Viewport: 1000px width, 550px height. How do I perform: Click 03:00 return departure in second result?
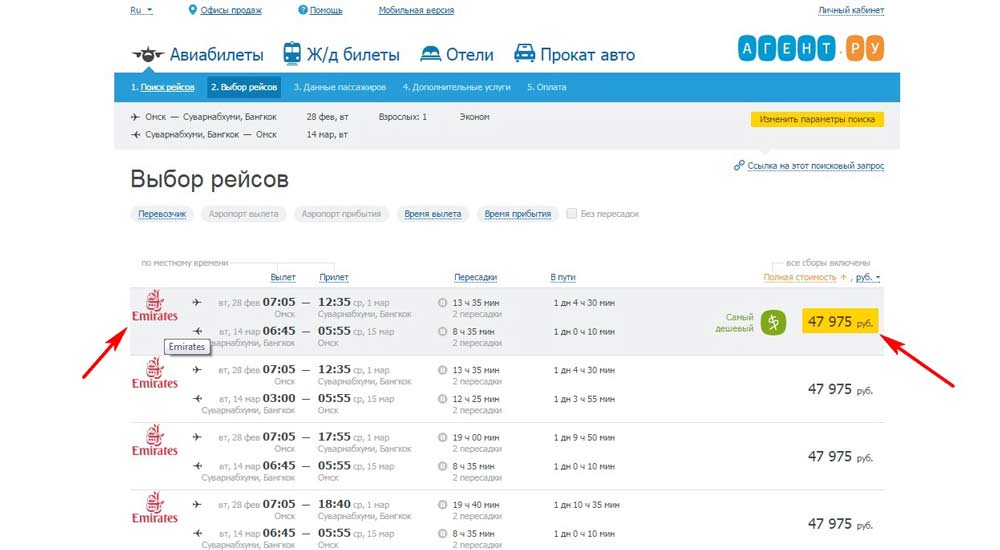pos(279,398)
